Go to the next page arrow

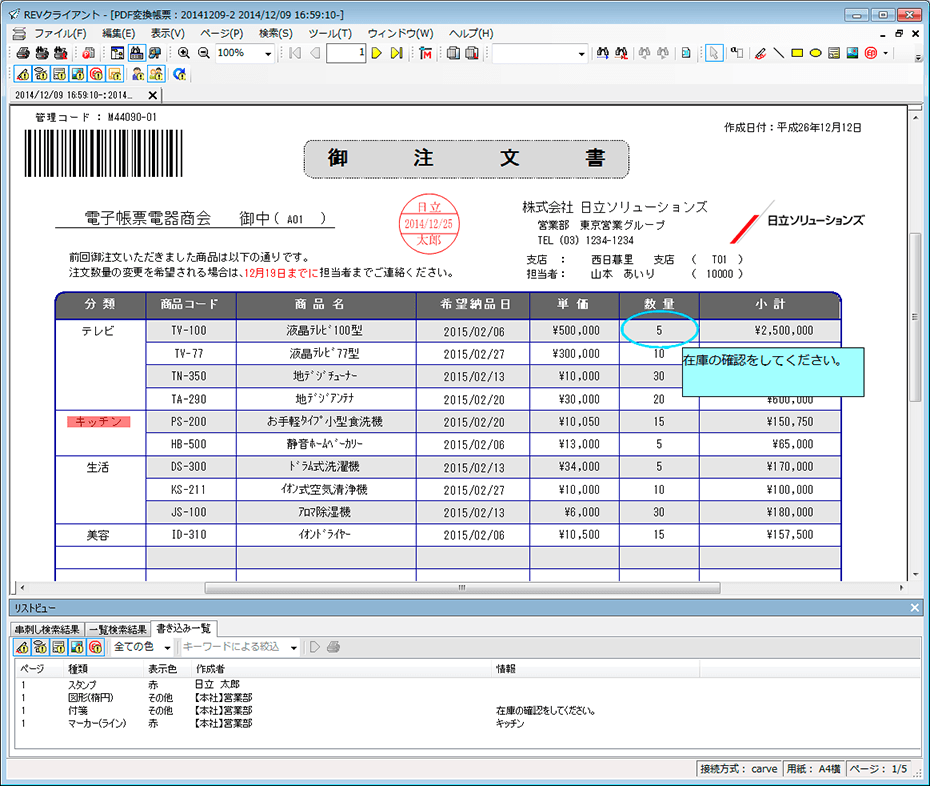377,53
